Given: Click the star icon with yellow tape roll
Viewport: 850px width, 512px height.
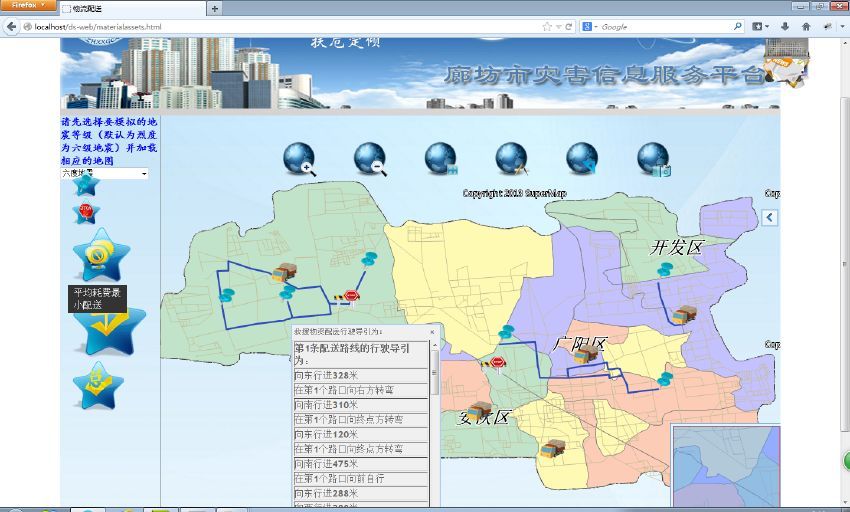Looking at the screenshot, I should point(100,255).
